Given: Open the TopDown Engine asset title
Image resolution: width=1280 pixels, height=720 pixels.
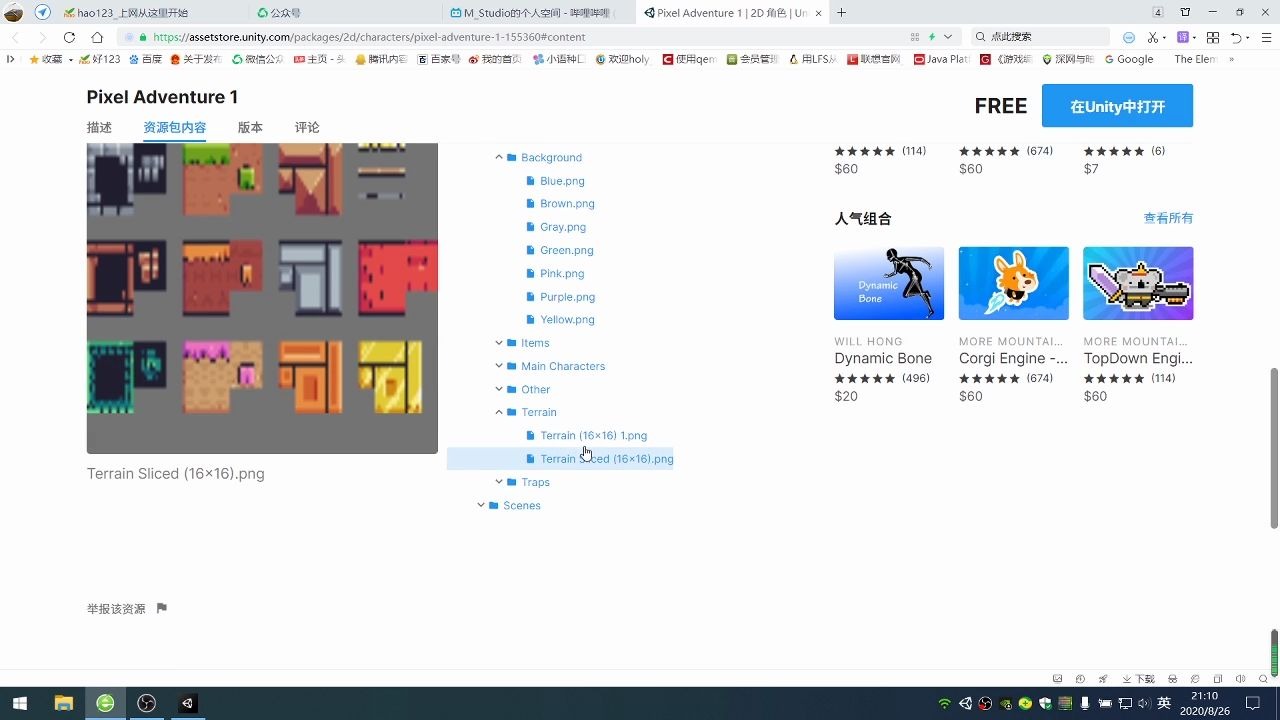Looking at the screenshot, I should tap(1138, 358).
